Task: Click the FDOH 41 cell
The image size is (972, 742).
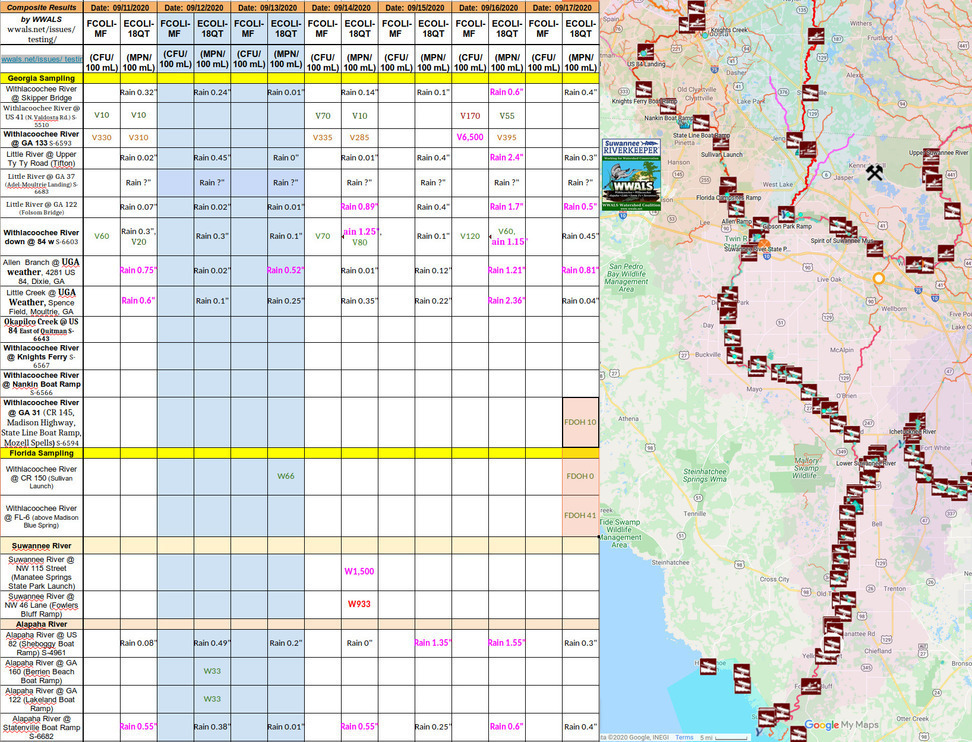Action: 580,515
